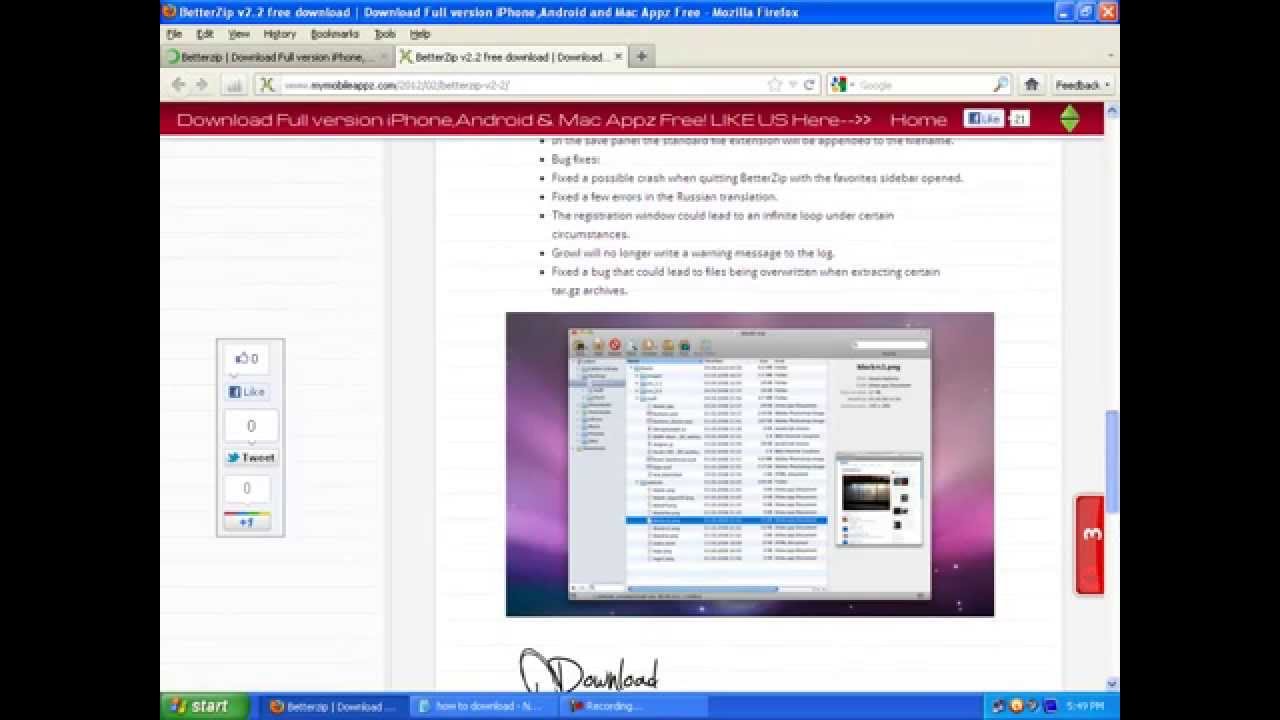Image resolution: width=1280 pixels, height=720 pixels.
Task: Open the browser Home page icon
Action: tap(1032, 85)
